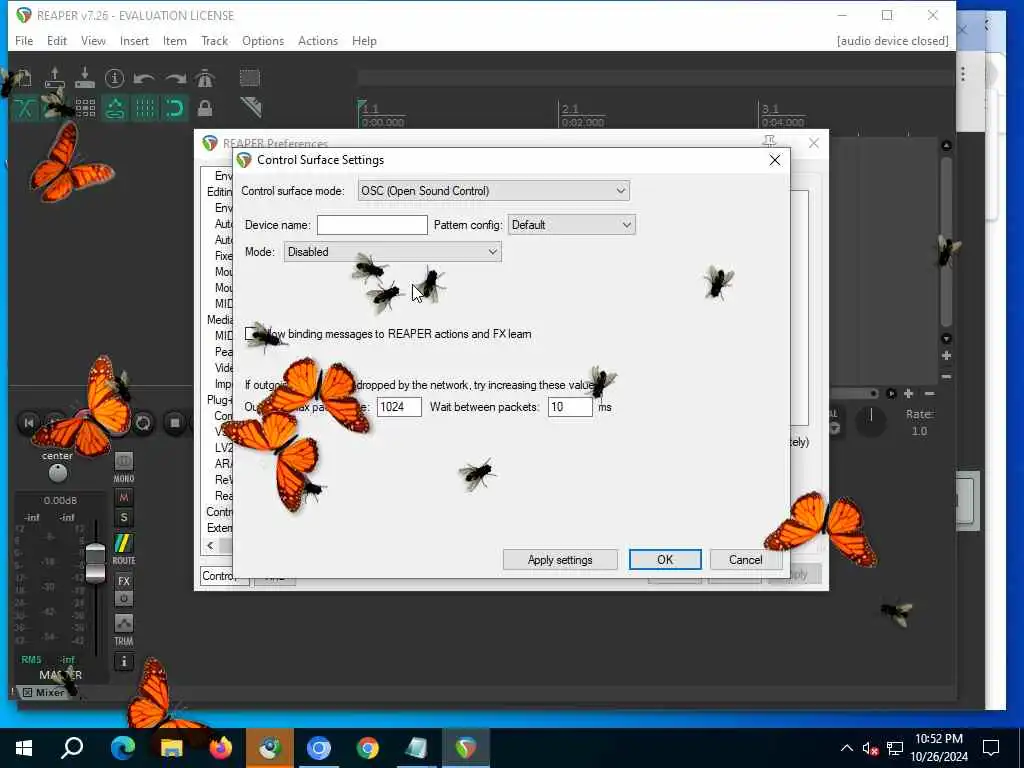Viewport: 1024px width, 768px height.
Task: Toggle auto-crossfade icon in toolbar
Action: (x=25, y=108)
